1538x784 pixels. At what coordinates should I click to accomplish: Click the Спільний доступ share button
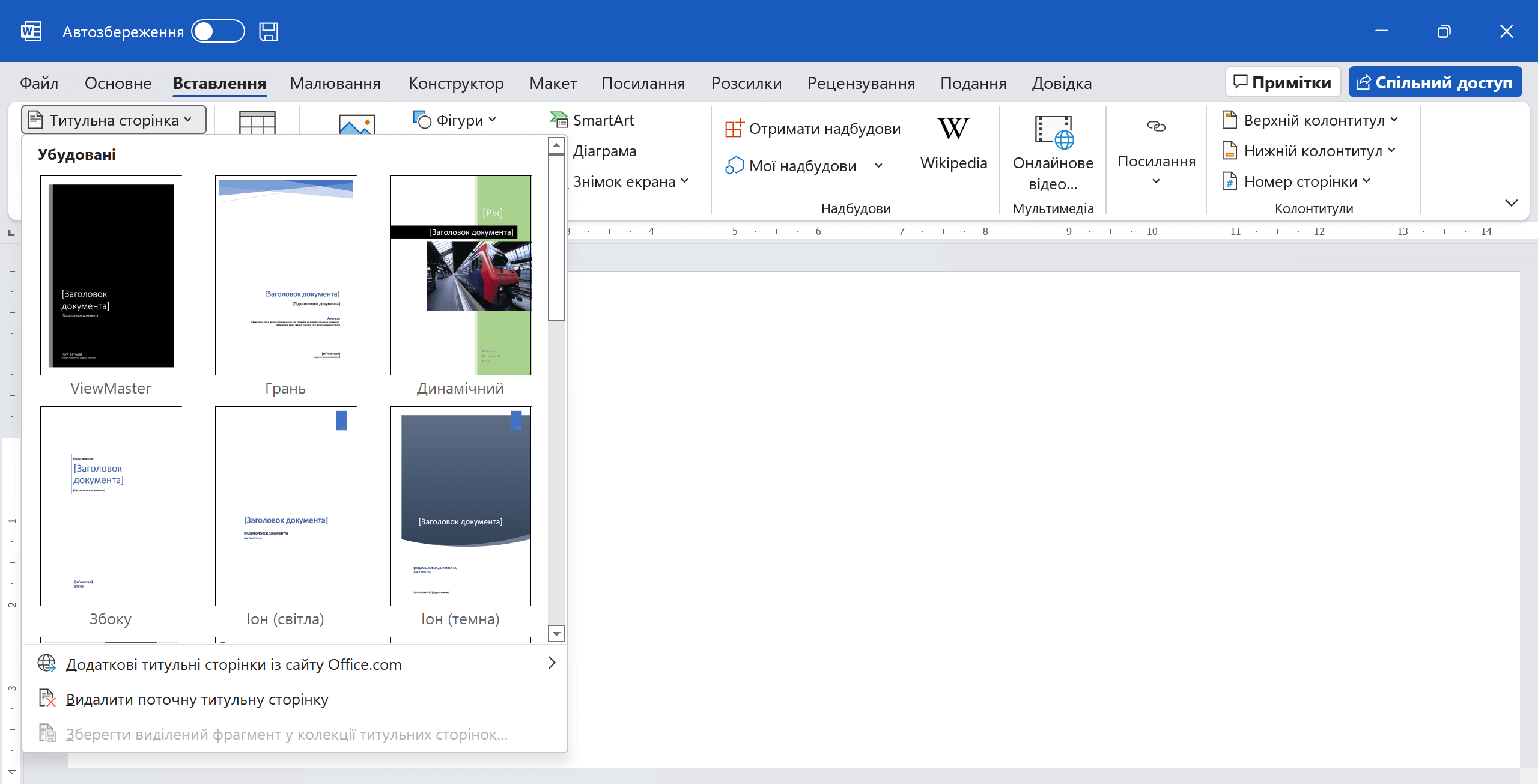[1435, 82]
